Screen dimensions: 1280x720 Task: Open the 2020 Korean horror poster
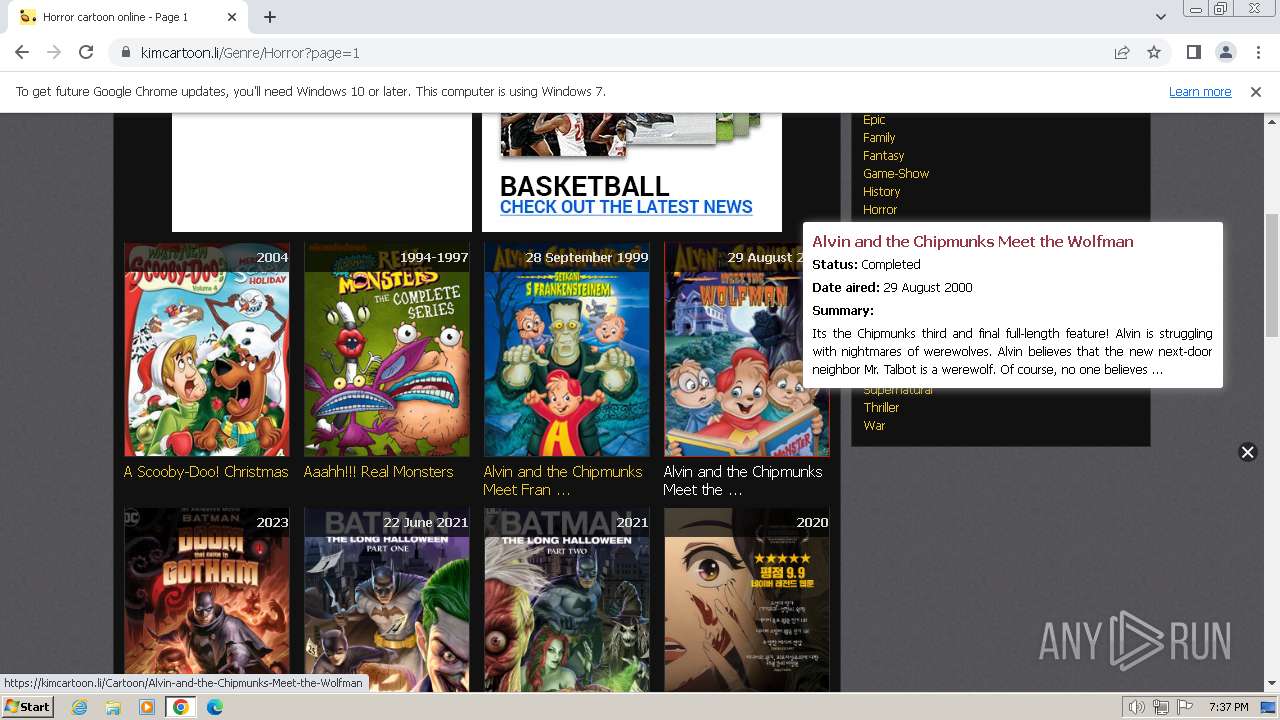pyautogui.click(x=747, y=600)
